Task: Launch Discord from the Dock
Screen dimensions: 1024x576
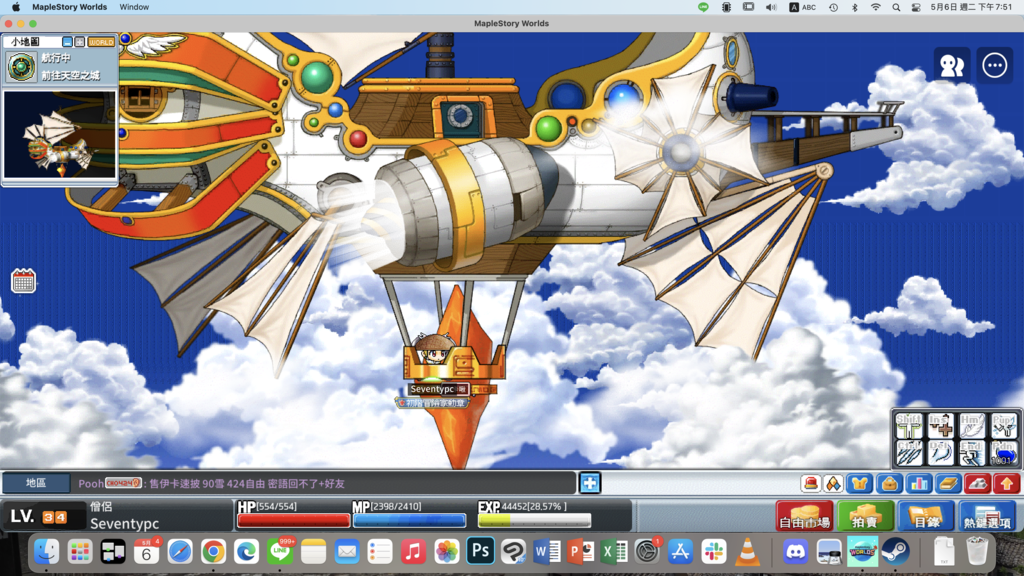Action: [795, 551]
